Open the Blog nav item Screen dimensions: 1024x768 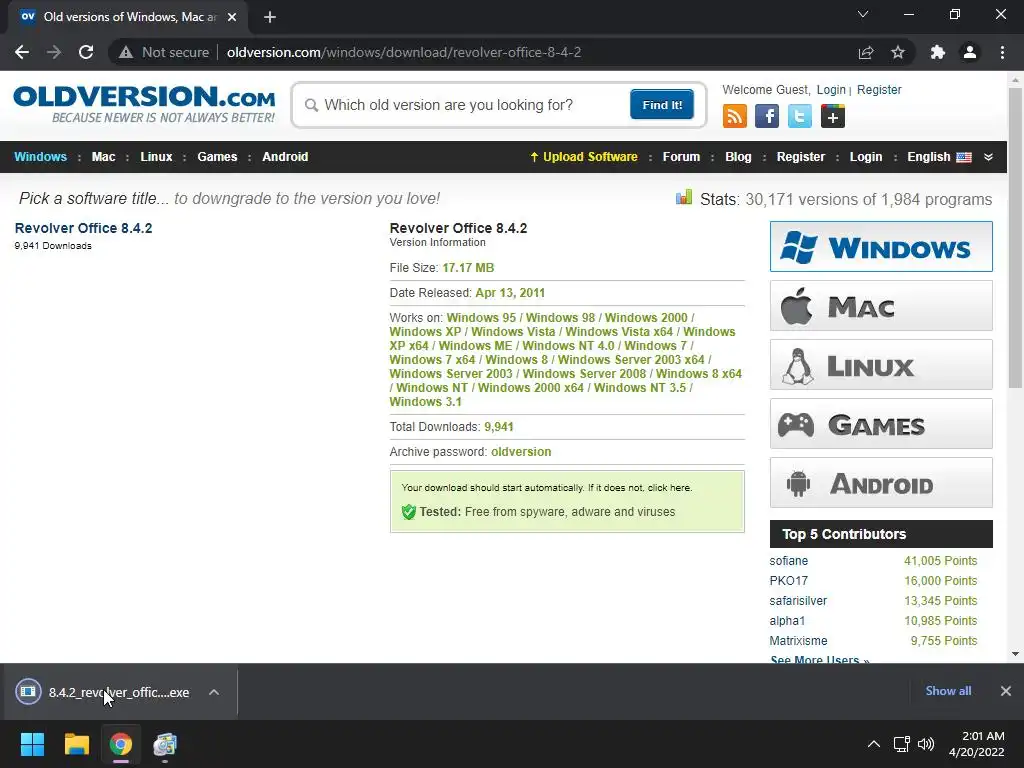click(x=738, y=157)
